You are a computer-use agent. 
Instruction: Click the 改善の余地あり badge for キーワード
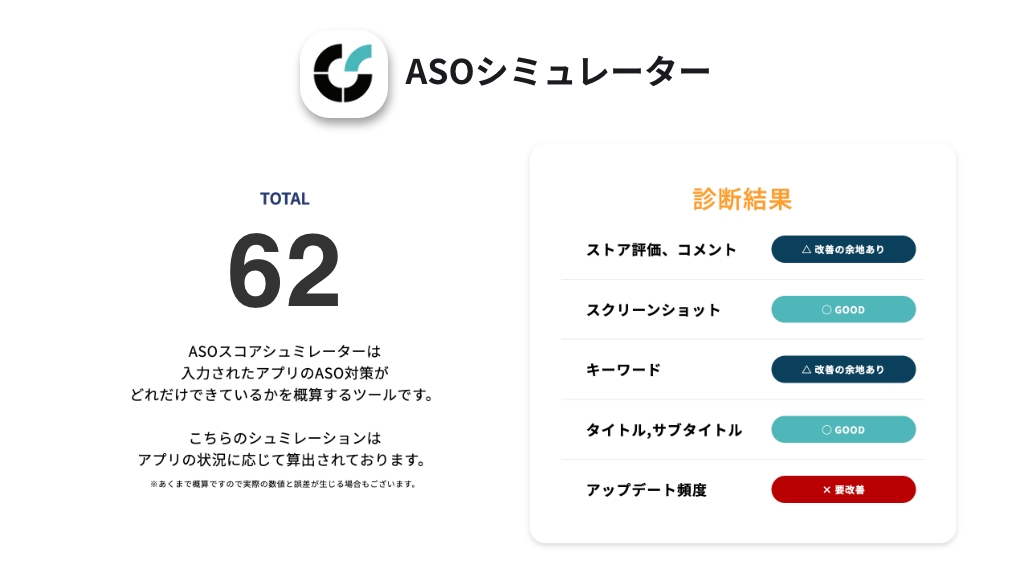click(843, 370)
